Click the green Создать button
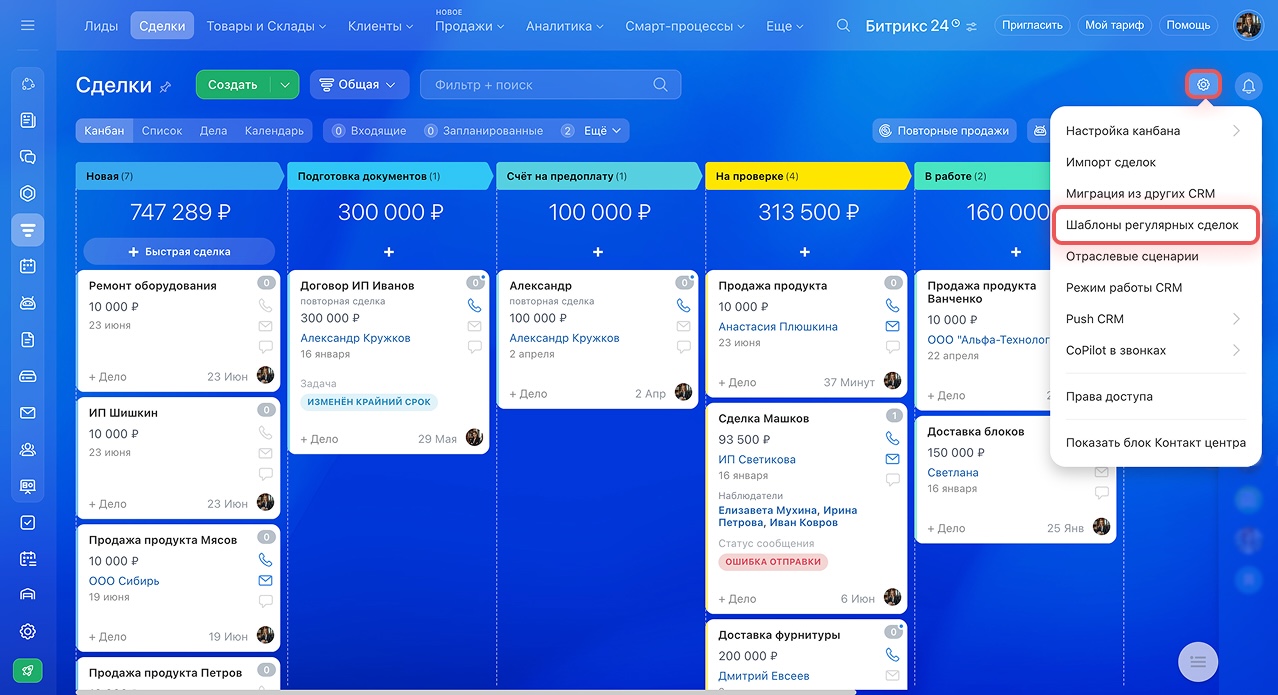Image resolution: width=1278 pixels, height=695 pixels. [x=233, y=85]
